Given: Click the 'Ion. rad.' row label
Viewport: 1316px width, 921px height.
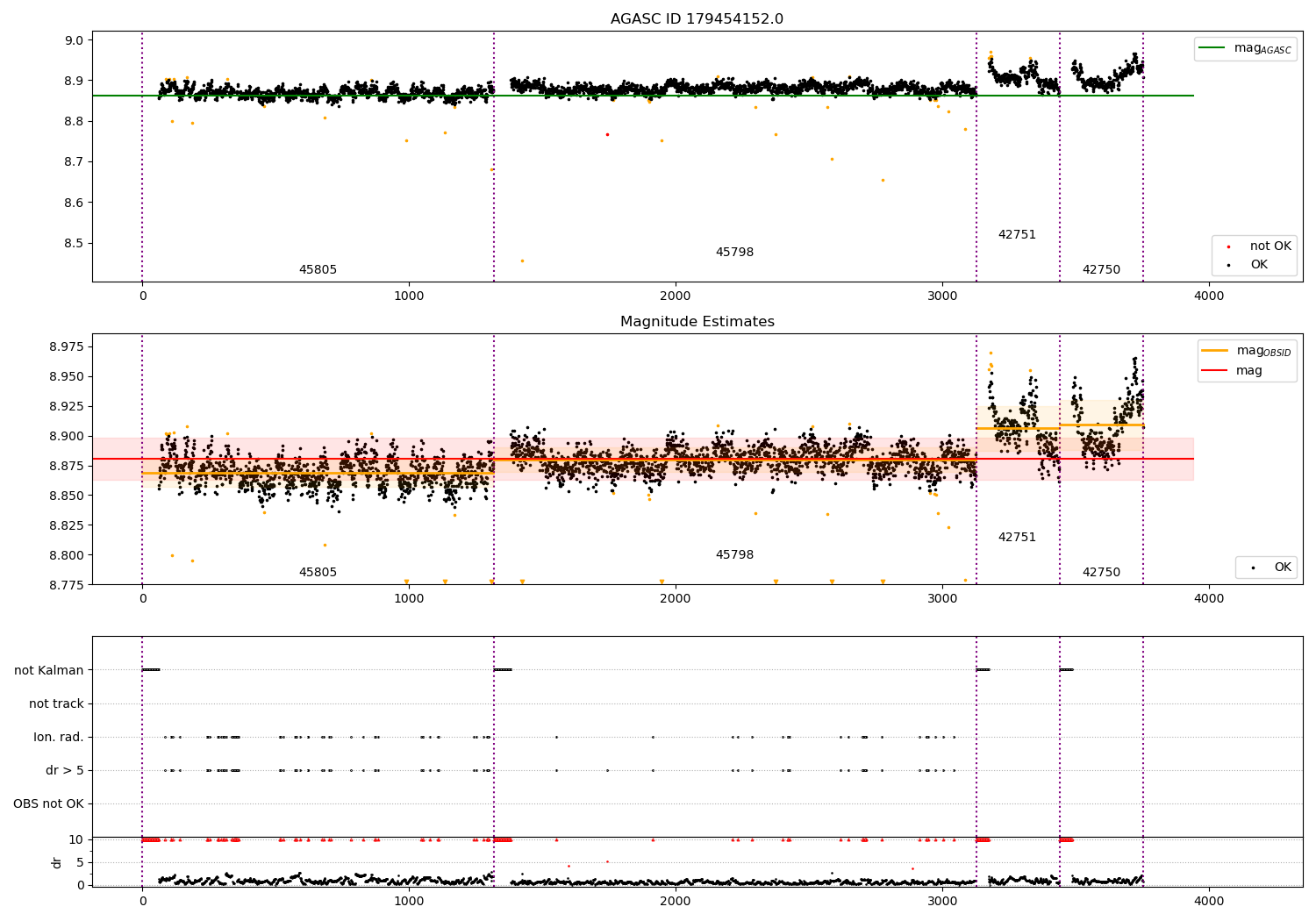Looking at the screenshot, I should (x=59, y=737).
